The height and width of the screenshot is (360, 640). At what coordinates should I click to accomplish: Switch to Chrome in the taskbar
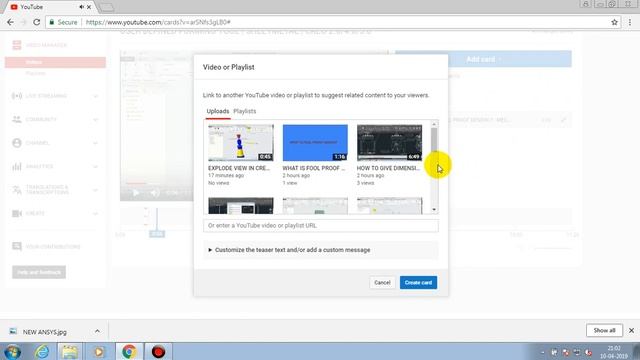point(129,351)
